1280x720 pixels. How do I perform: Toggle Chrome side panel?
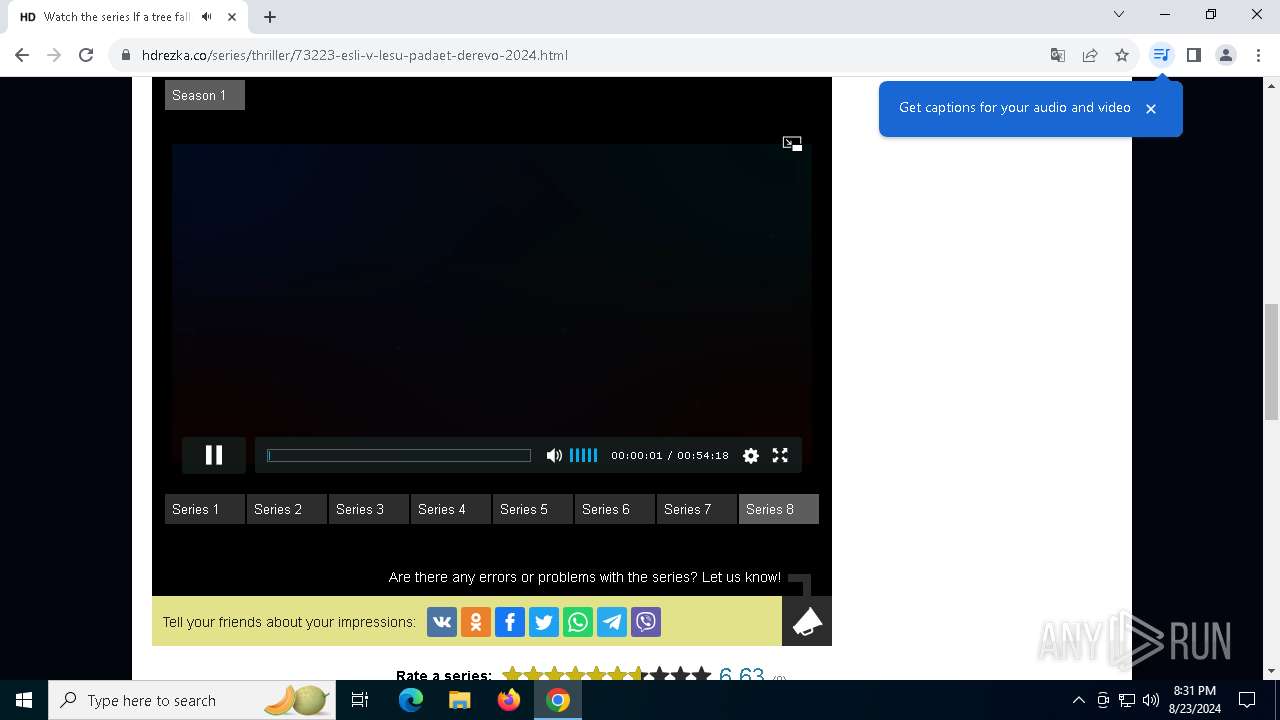[1194, 55]
